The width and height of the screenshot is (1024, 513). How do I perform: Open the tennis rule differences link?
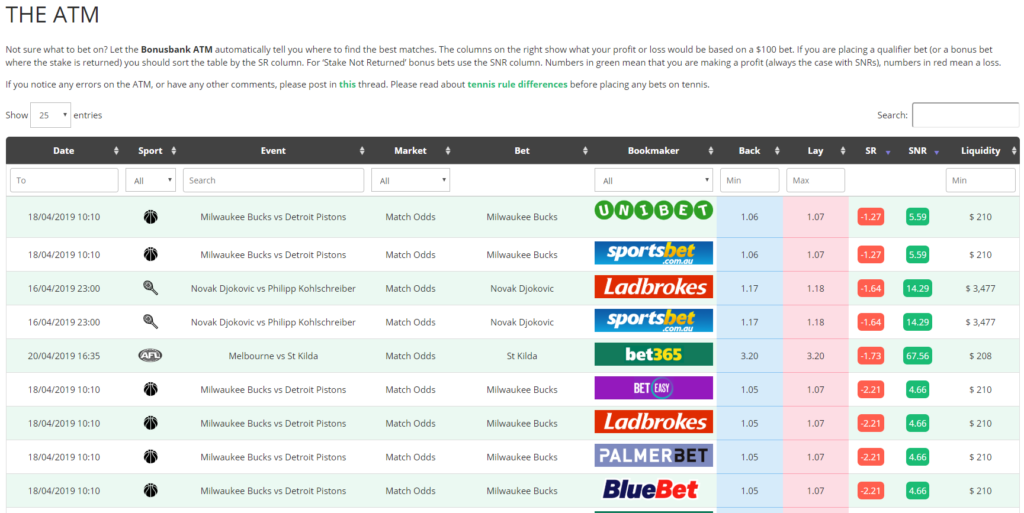pyautogui.click(x=517, y=84)
